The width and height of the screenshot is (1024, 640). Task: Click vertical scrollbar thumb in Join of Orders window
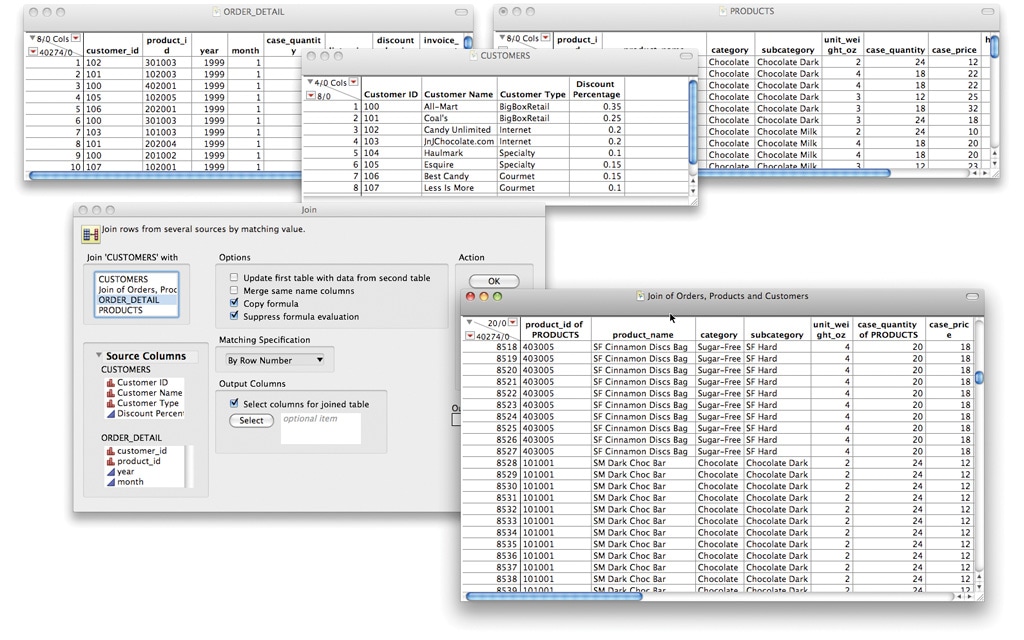click(979, 377)
